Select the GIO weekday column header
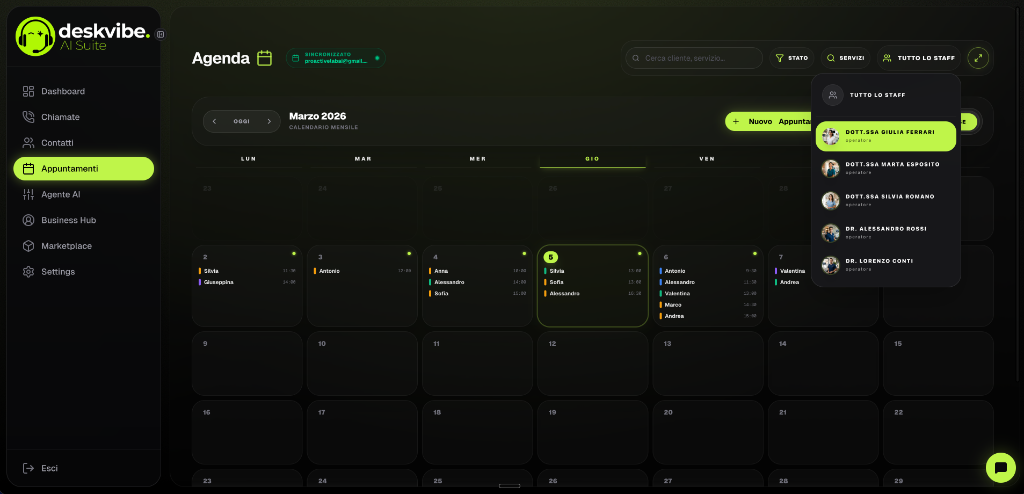 (x=592, y=159)
